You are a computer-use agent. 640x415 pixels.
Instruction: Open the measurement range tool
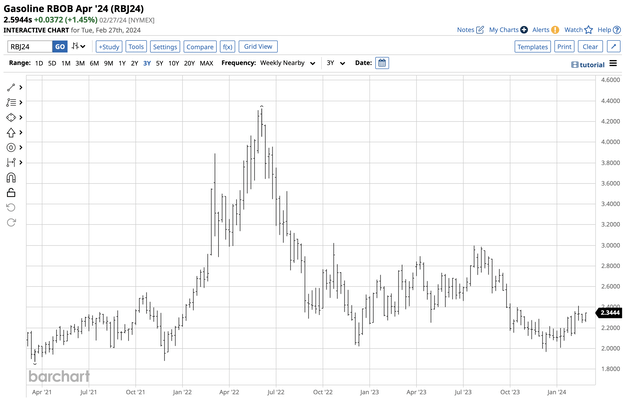point(11,162)
